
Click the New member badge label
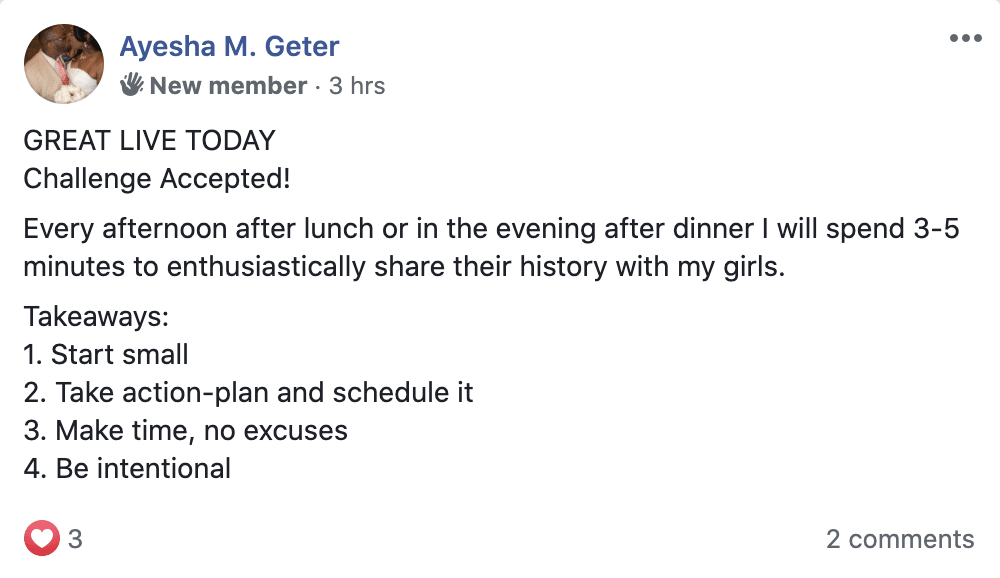click(x=228, y=85)
